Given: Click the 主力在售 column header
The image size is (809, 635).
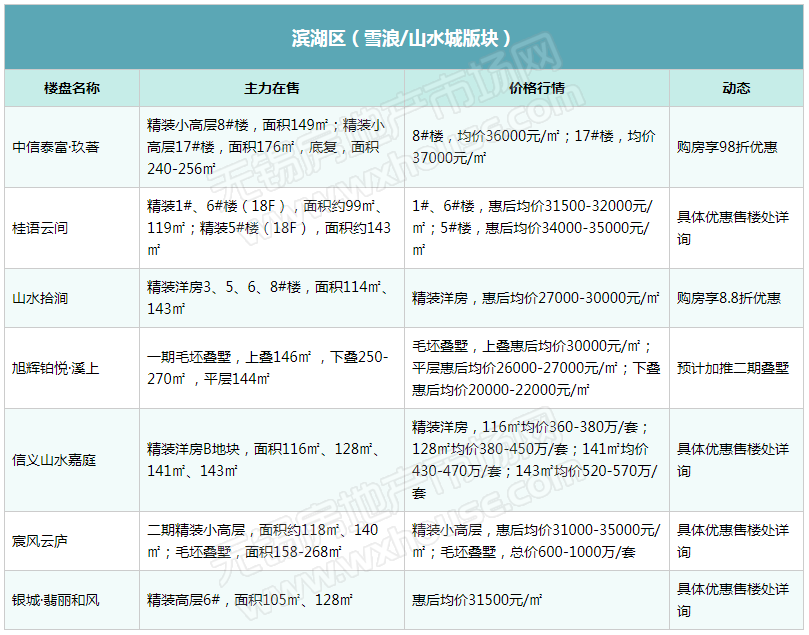Looking at the screenshot, I should (271, 88).
